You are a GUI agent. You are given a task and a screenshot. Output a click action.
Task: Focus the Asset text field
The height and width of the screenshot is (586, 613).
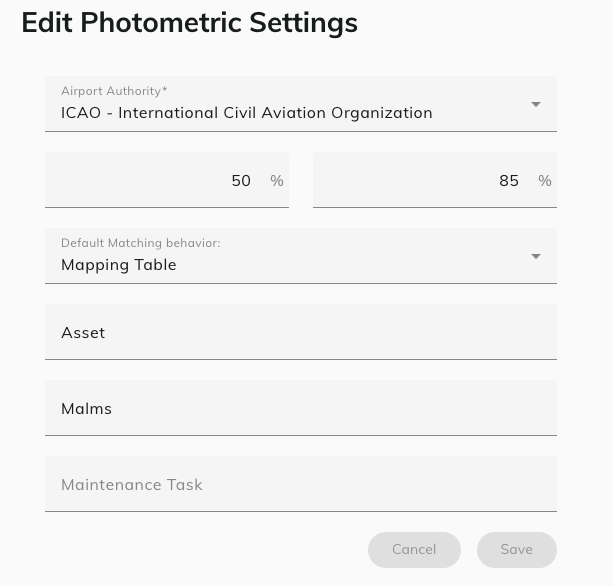[300, 332]
